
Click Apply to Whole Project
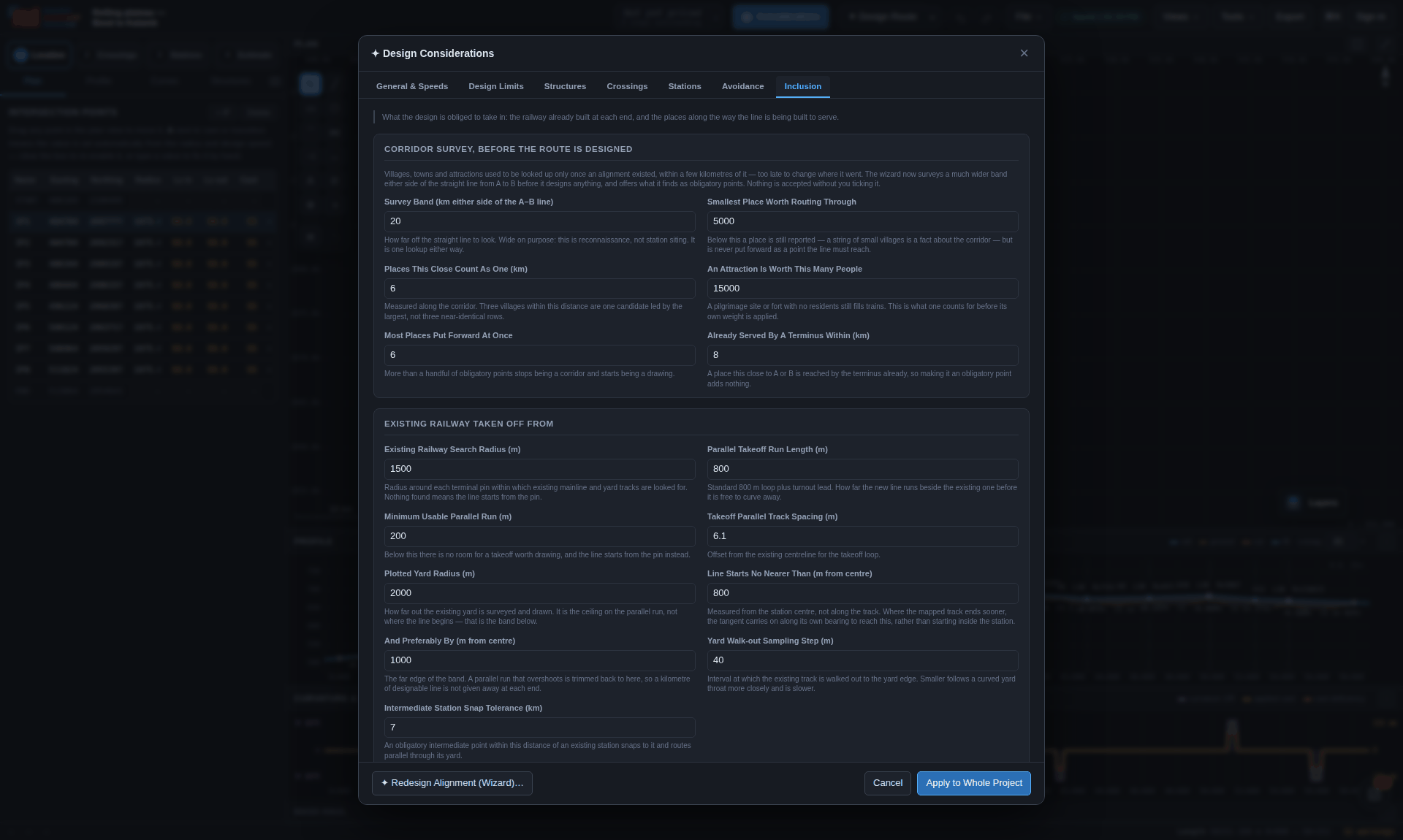[x=974, y=783]
